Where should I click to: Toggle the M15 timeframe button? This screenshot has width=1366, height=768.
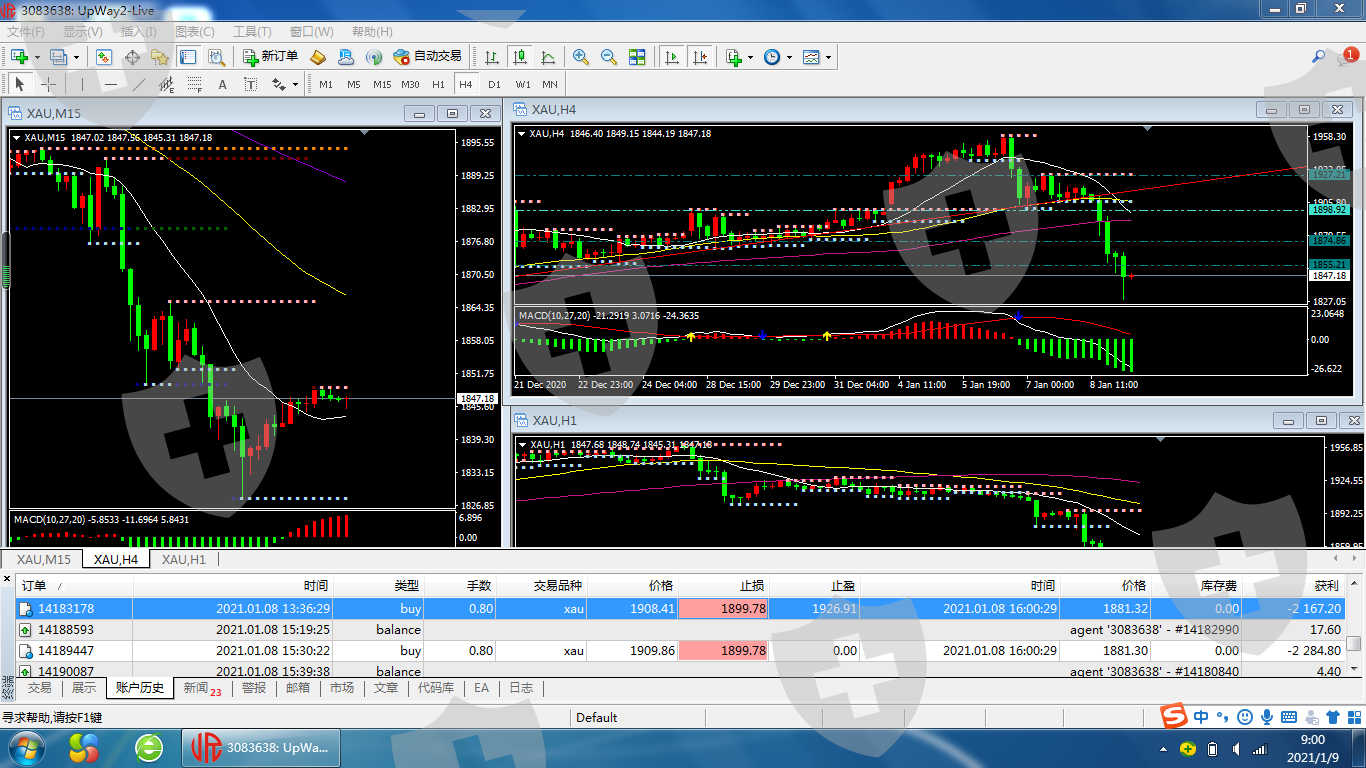[x=382, y=85]
